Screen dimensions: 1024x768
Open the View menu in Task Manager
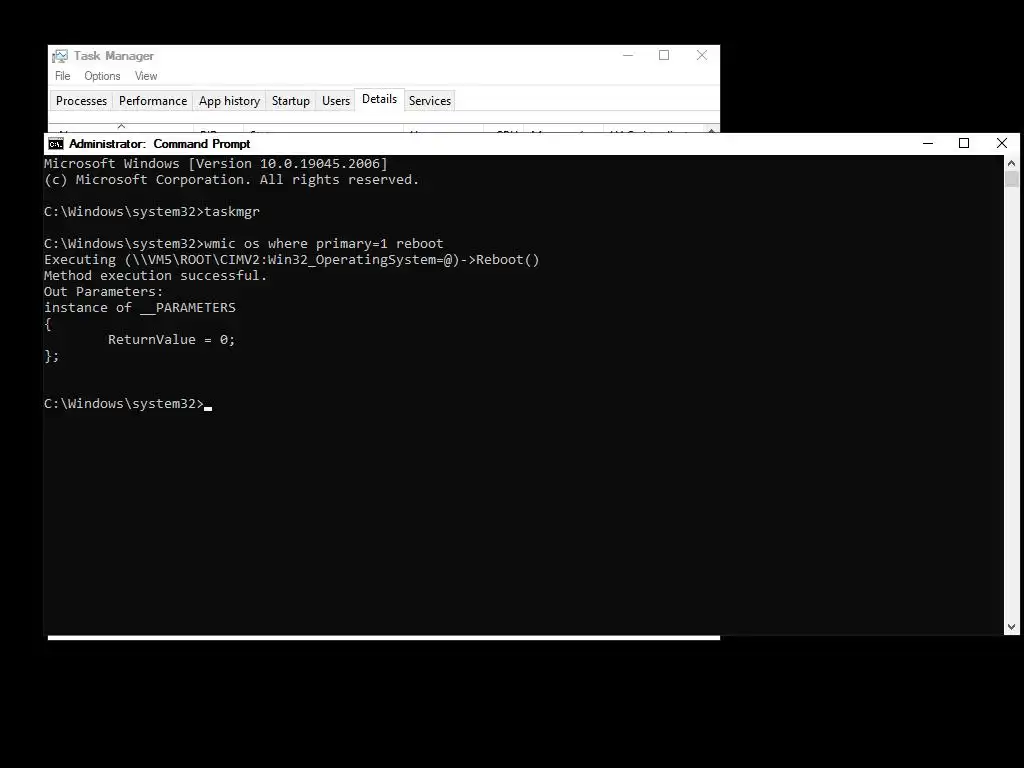(x=146, y=76)
